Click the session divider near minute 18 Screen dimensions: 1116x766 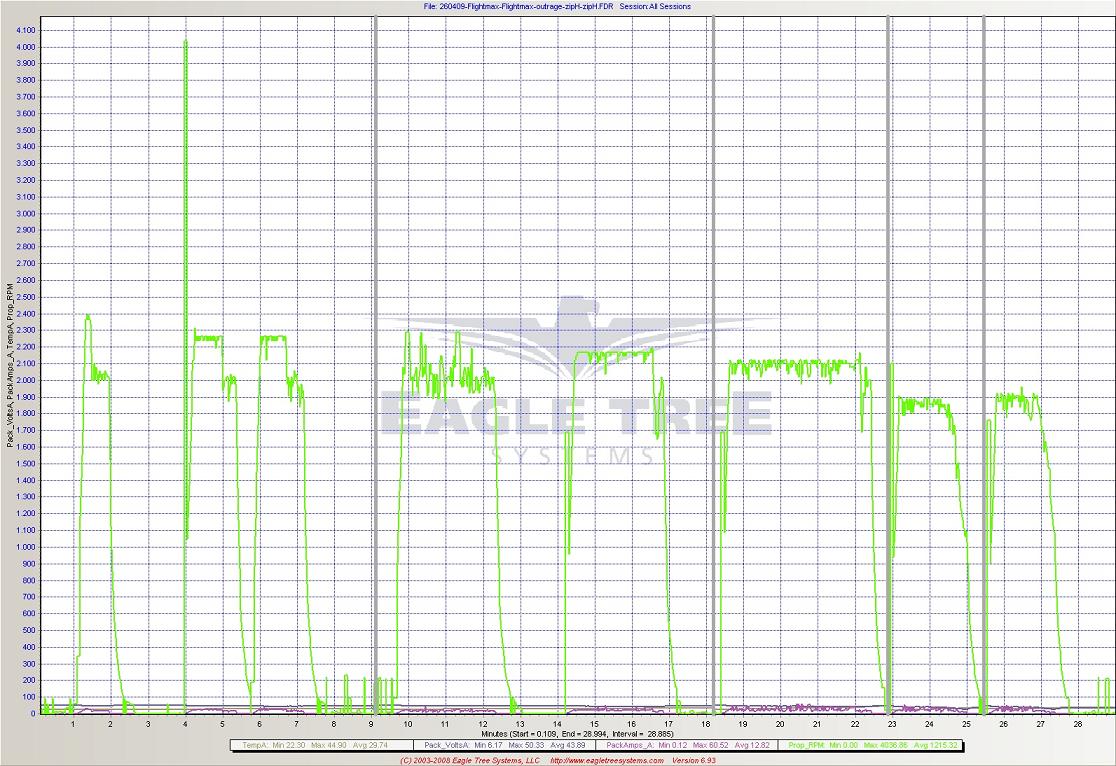tap(713, 360)
